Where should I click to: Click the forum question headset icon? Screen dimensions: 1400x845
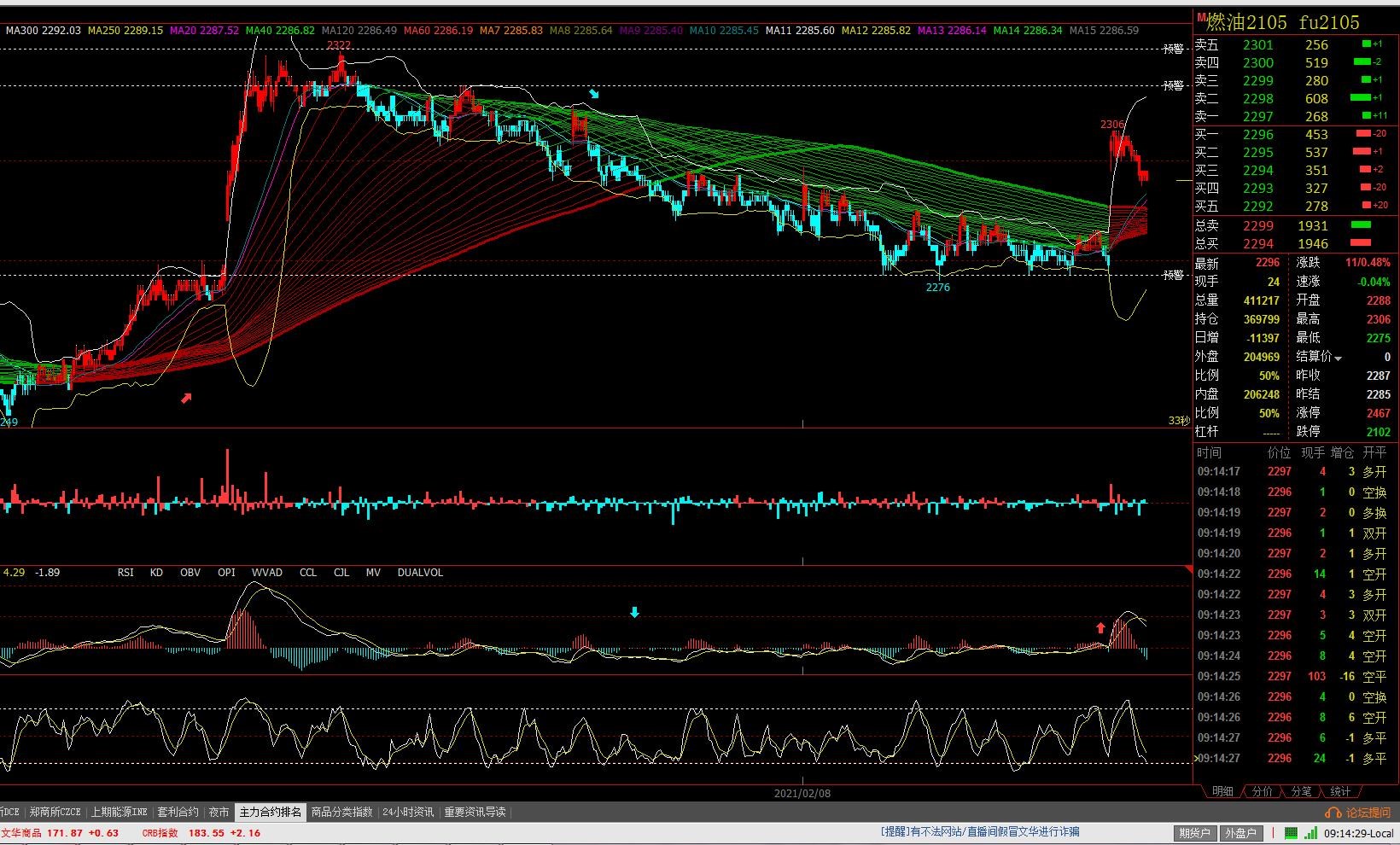click(x=1333, y=813)
